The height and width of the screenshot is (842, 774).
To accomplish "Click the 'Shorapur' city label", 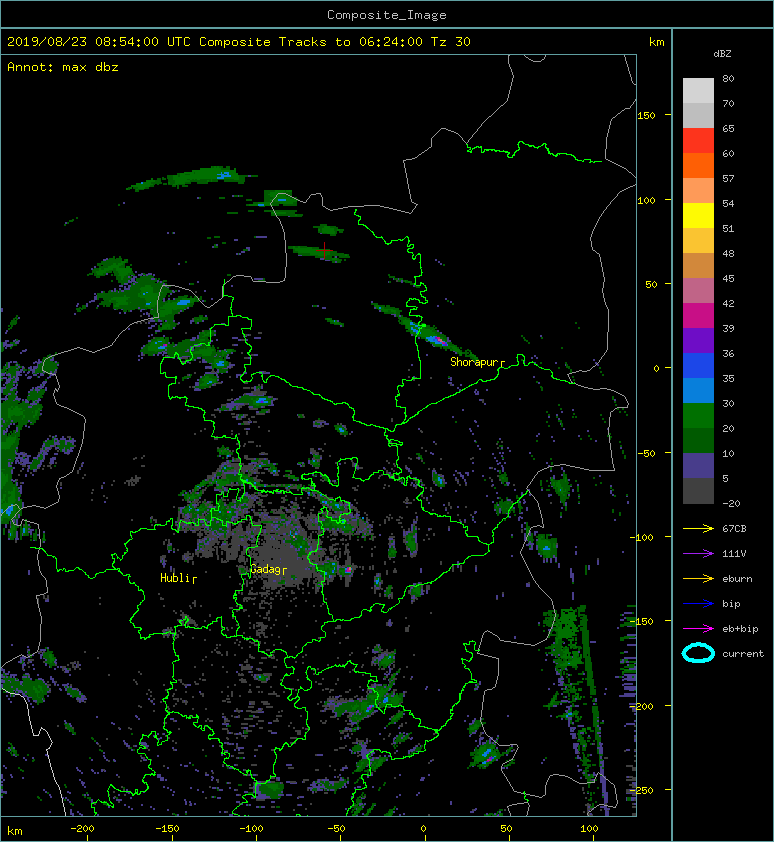I will pos(474,362).
